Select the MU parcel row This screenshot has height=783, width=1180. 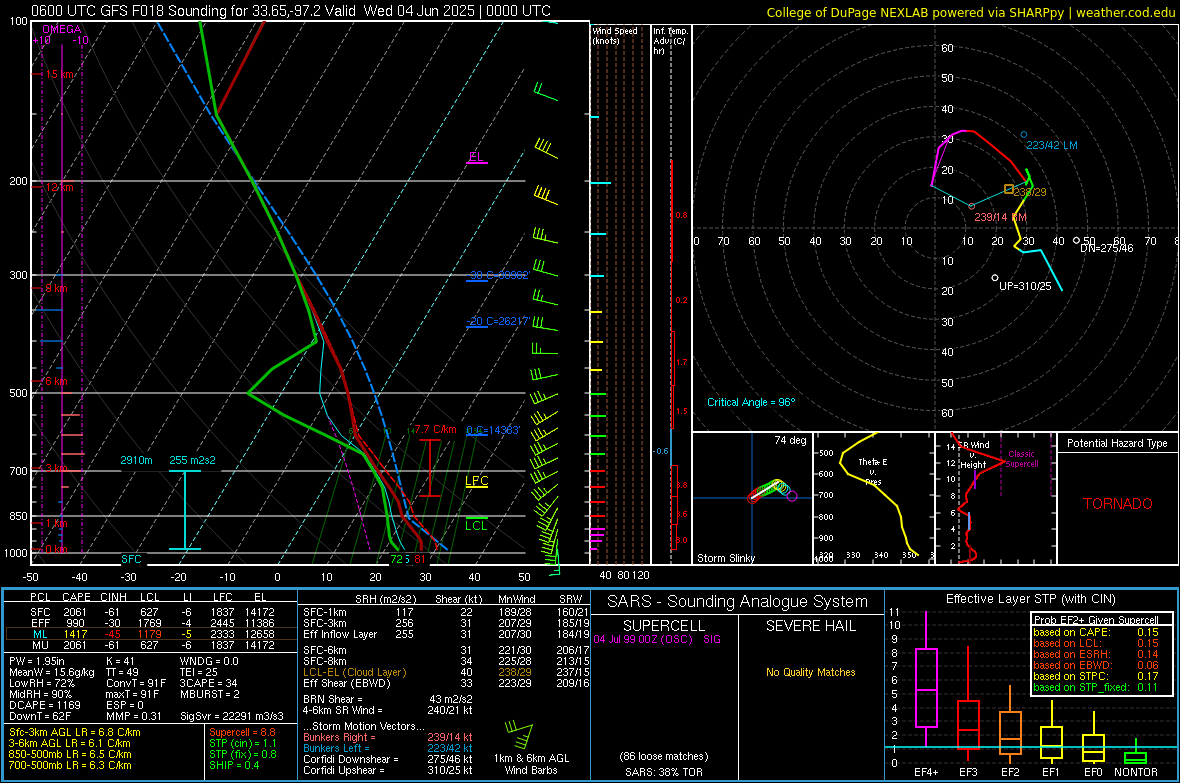coord(151,645)
